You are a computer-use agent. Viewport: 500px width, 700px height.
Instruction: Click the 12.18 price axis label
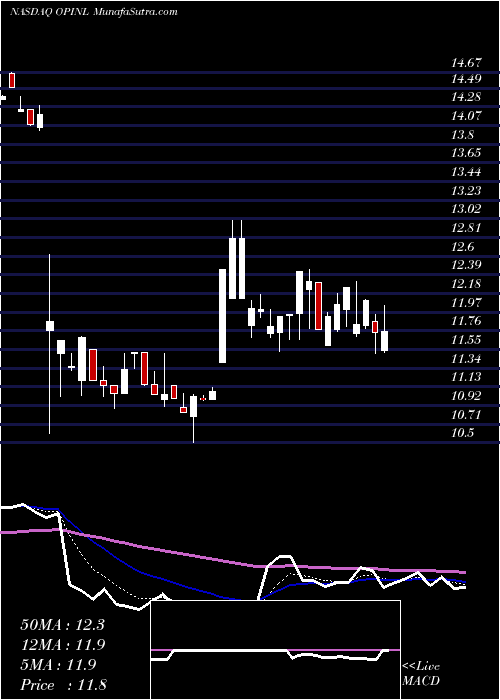(x=467, y=284)
